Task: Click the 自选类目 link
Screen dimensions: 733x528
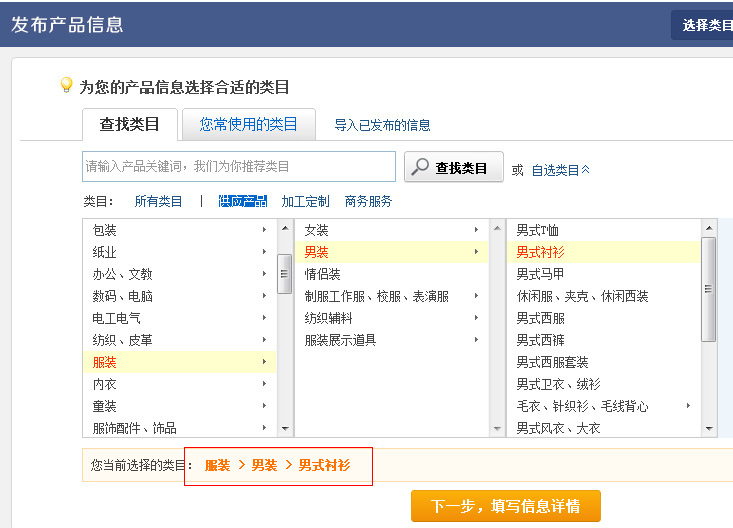Action: coord(555,170)
